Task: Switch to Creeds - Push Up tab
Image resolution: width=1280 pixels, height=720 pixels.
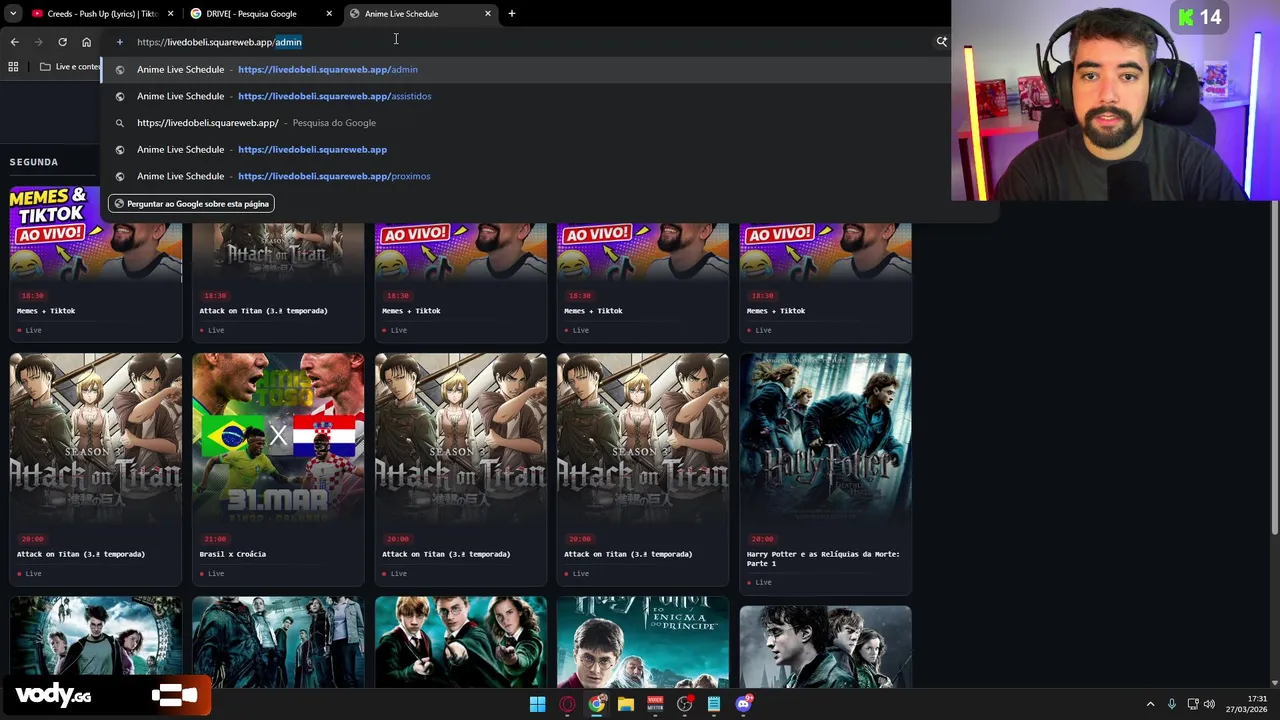Action: click(100, 14)
